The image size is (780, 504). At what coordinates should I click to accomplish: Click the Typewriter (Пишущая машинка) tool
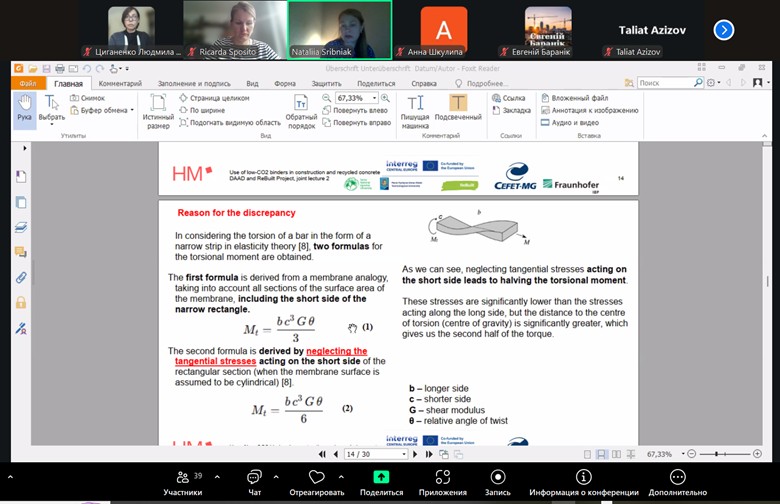coord(415,111)
